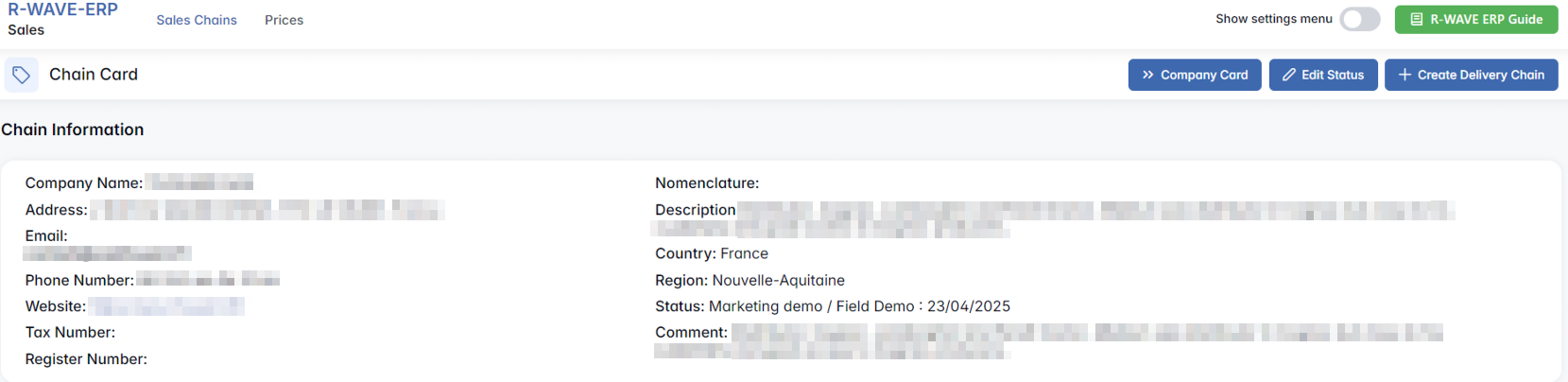Click the Country value France
Image resolution: width=1568 pixels, height=382 pixels.
pos(744,253)
